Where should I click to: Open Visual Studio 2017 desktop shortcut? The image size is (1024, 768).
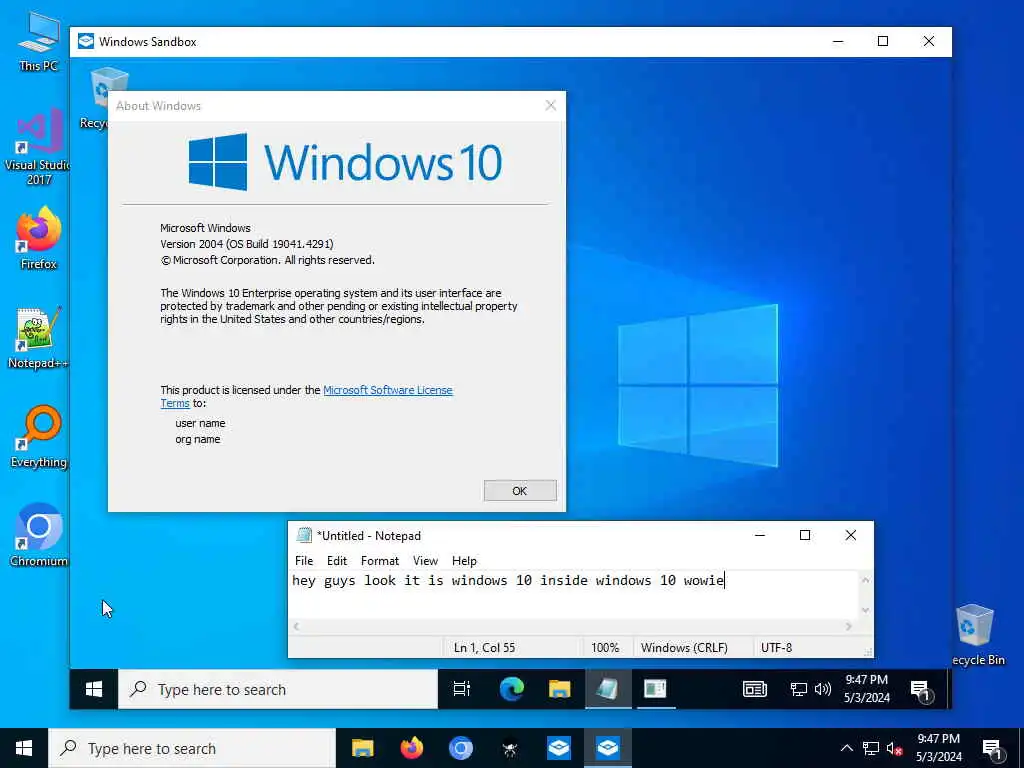click(39, 147)
